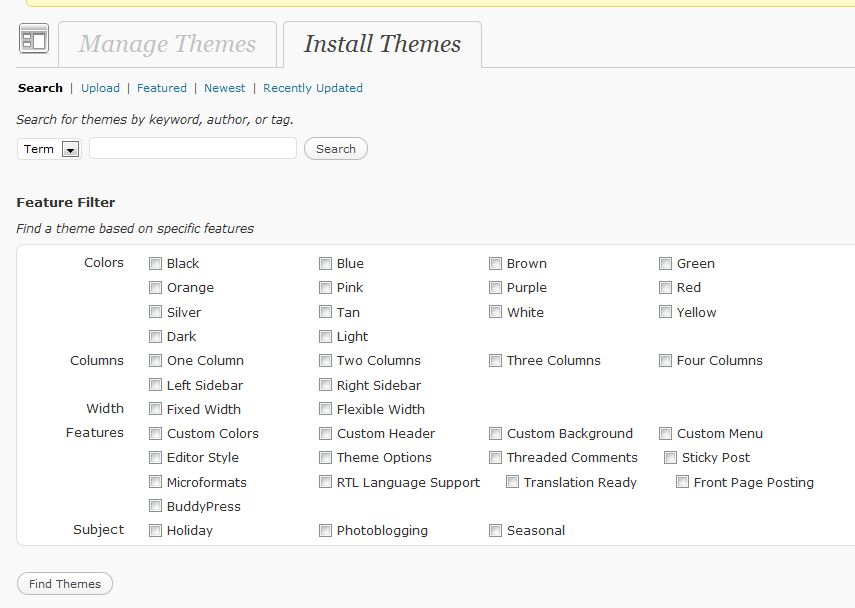
Task: Check the Custom Menu feature
Action: click(x=665, y=434)
